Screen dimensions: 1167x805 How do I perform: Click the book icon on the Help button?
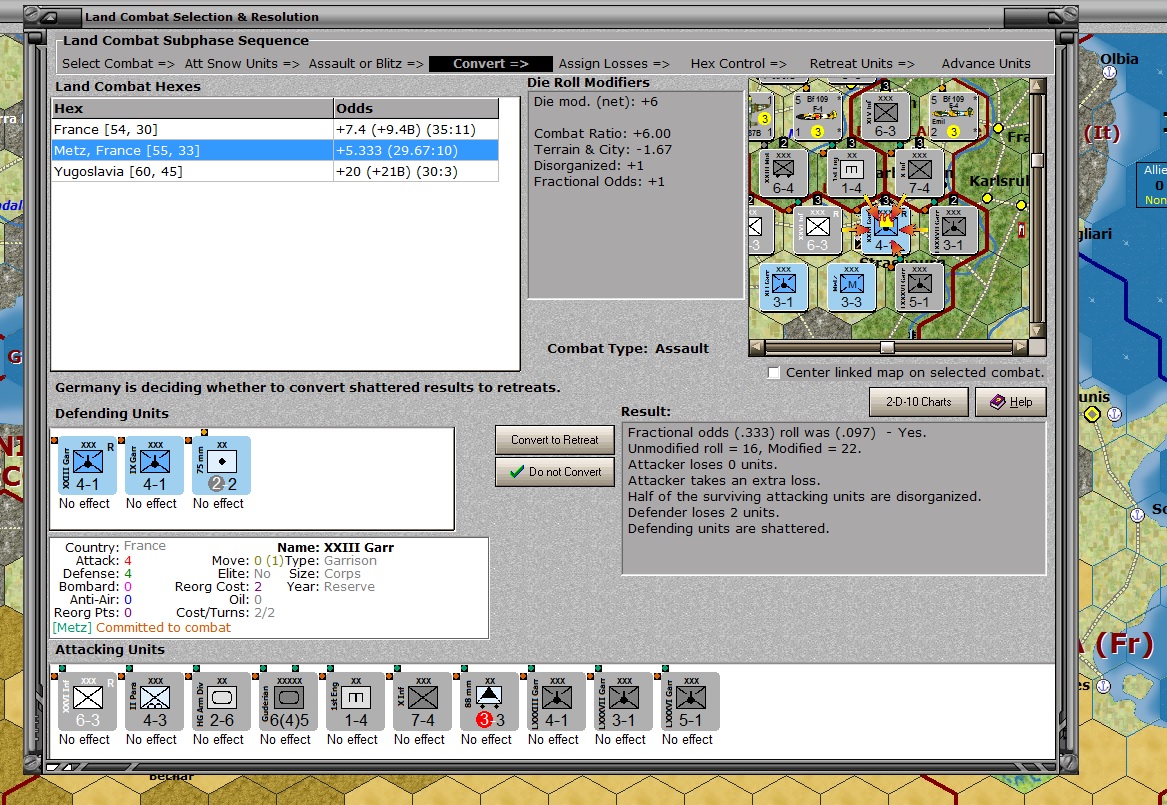coord(997,402)
